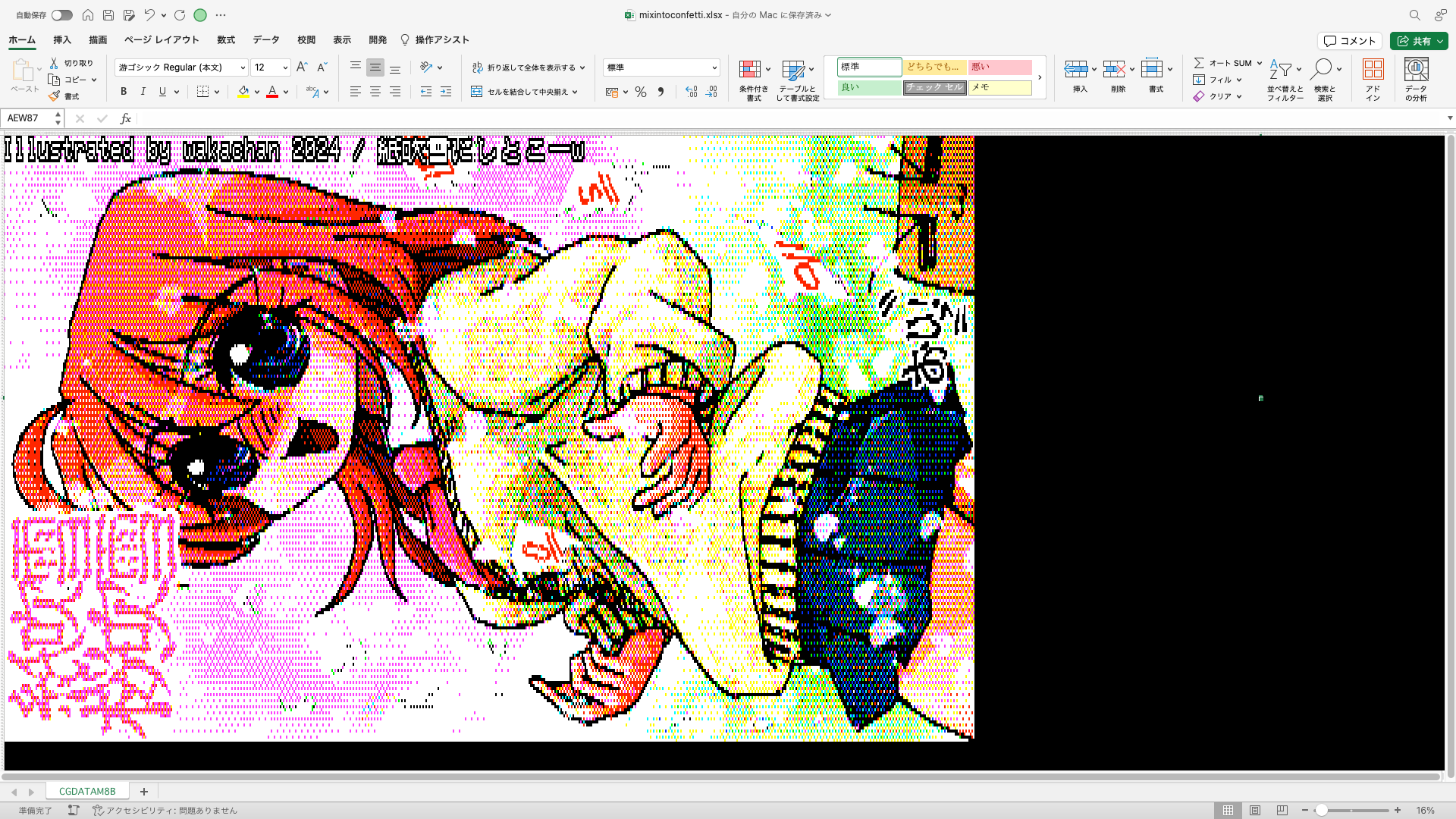Screen dimensions: 1456x819
Task: Toggle right text alignment
Action: click(x=395, y=92)
